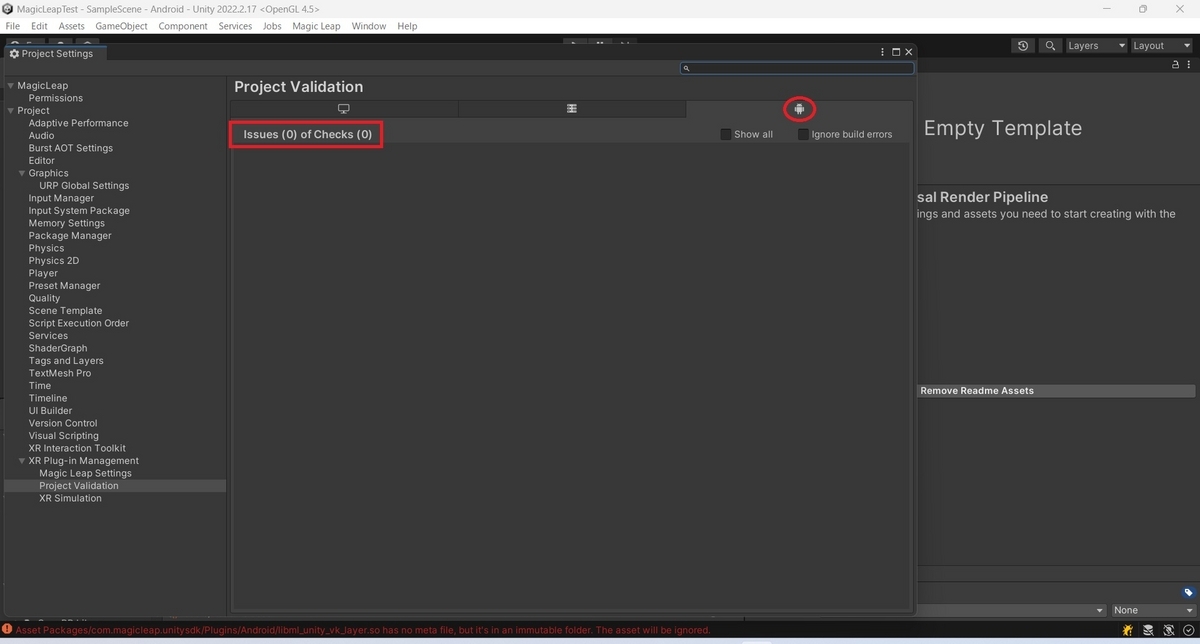
Task: Open the Inspector three-dot options menu
Action: click(1189, 64)
